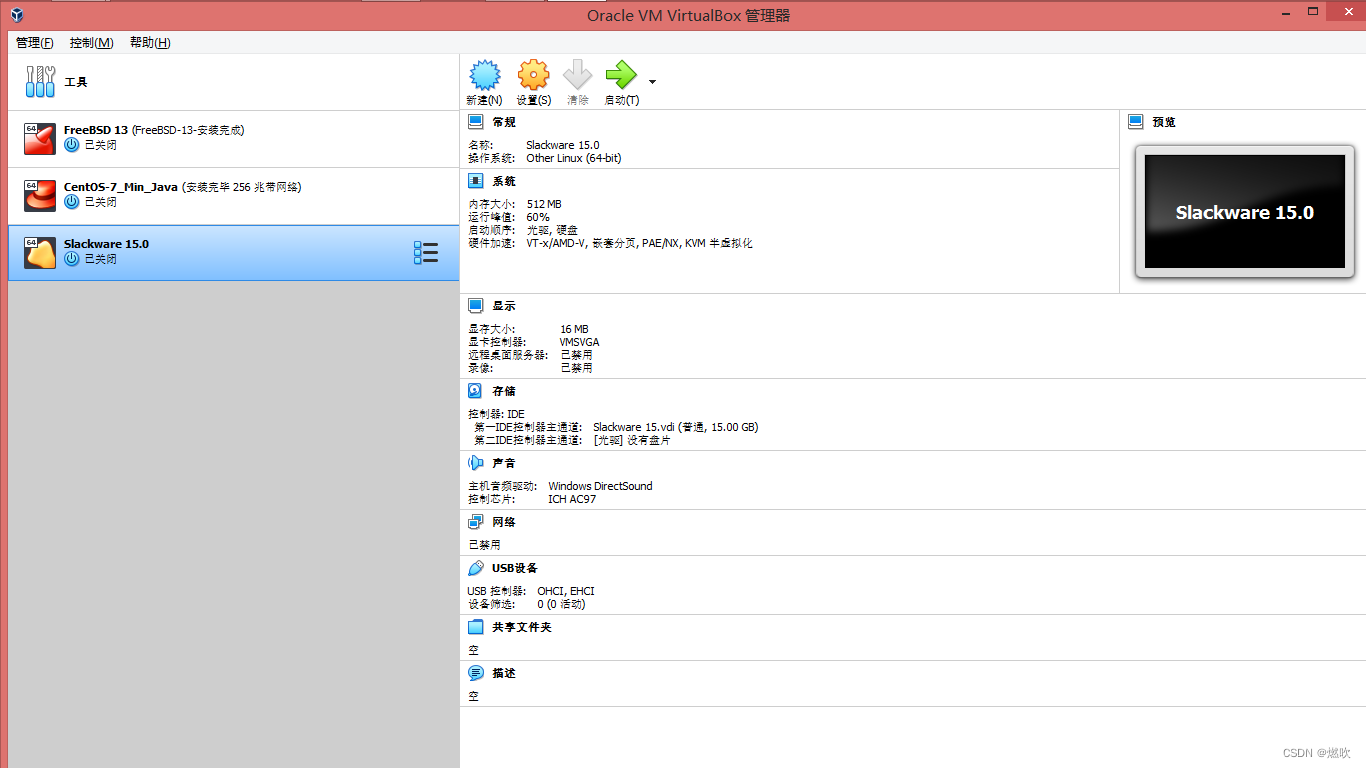This screenshot has width=1366, height=768.
Task: Open General settings via 常规 heading
Action: (504, 122)
